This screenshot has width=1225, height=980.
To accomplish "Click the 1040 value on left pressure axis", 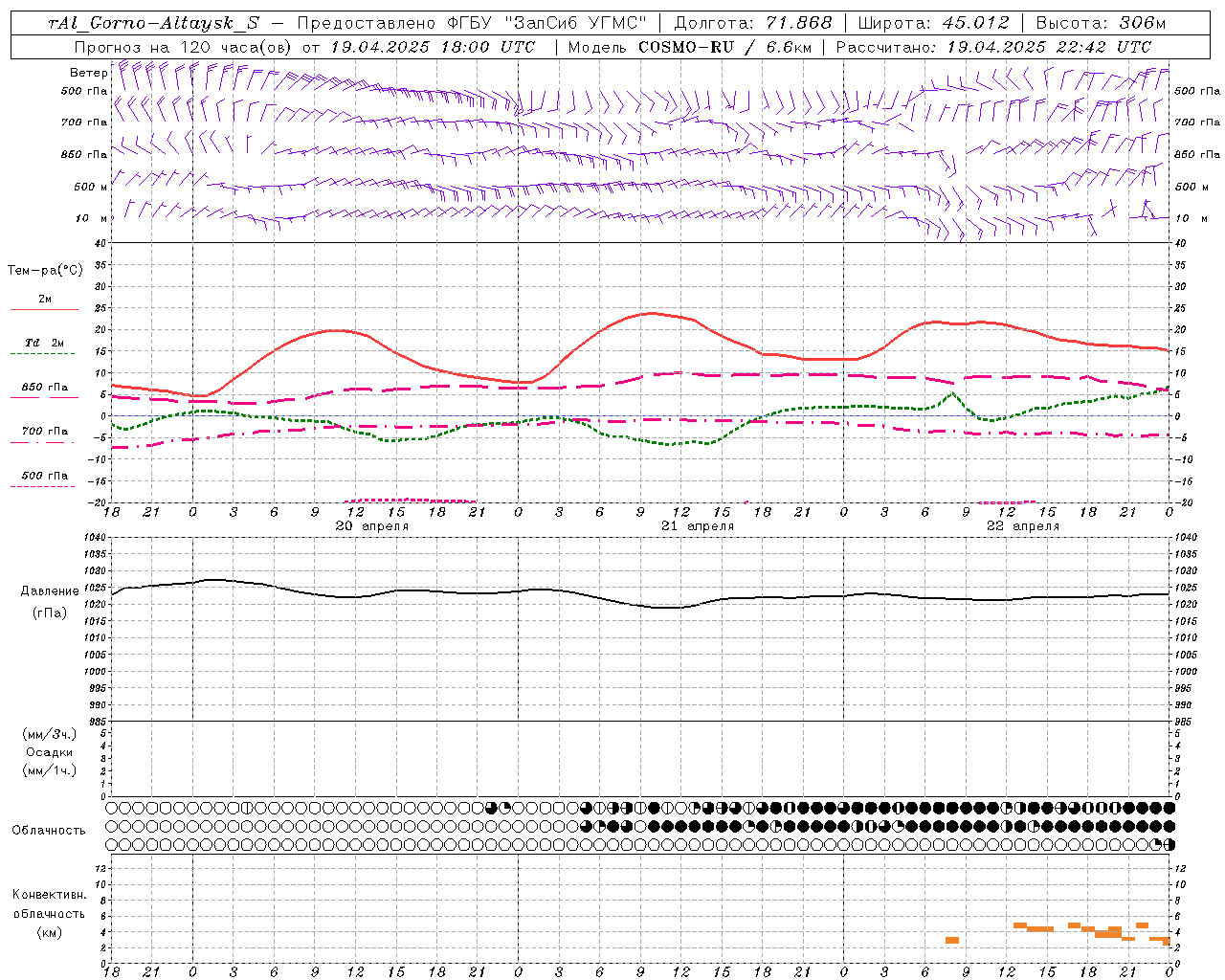I will 93,538.
